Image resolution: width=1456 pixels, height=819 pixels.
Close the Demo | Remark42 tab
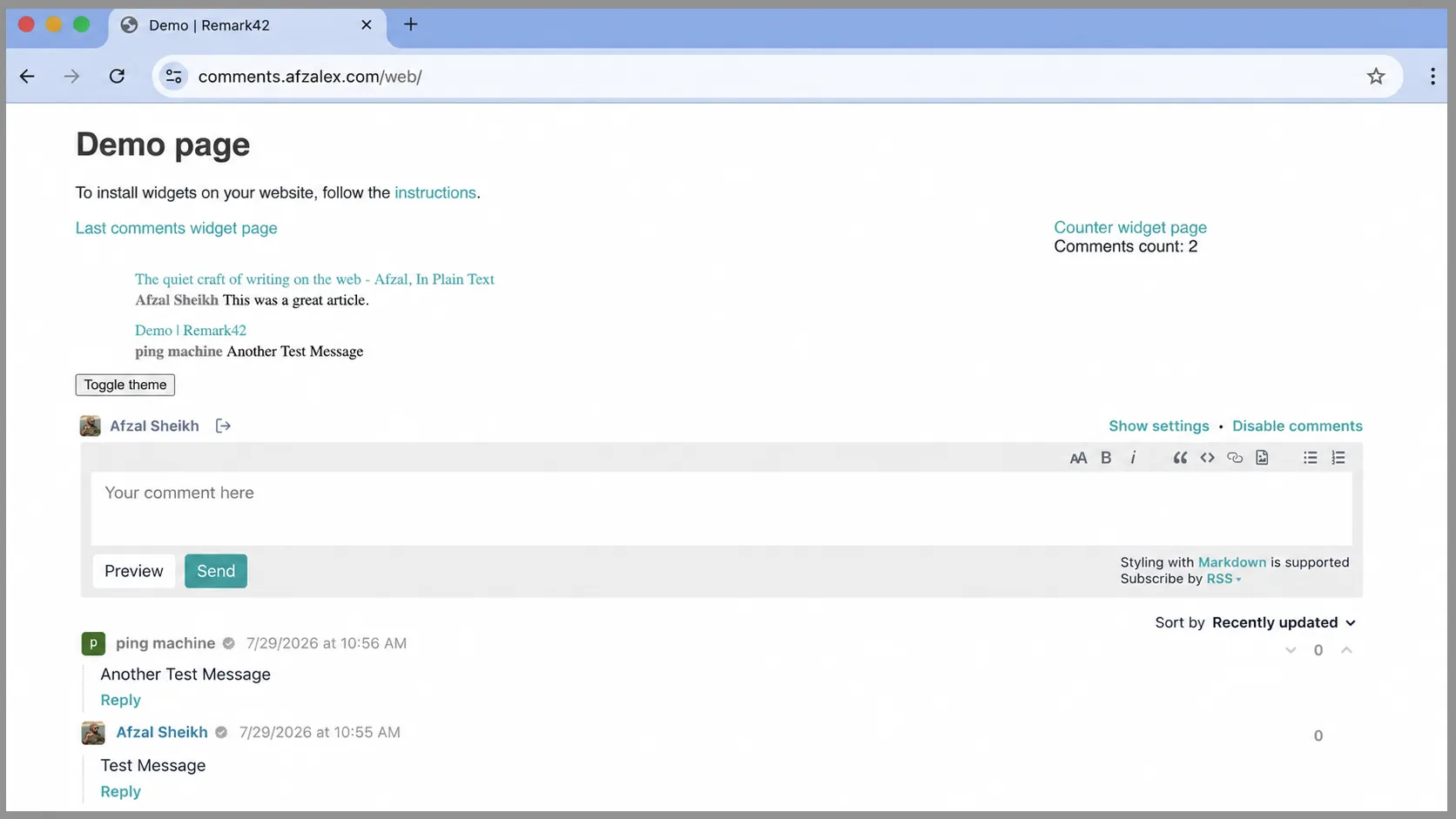point(367,25)
